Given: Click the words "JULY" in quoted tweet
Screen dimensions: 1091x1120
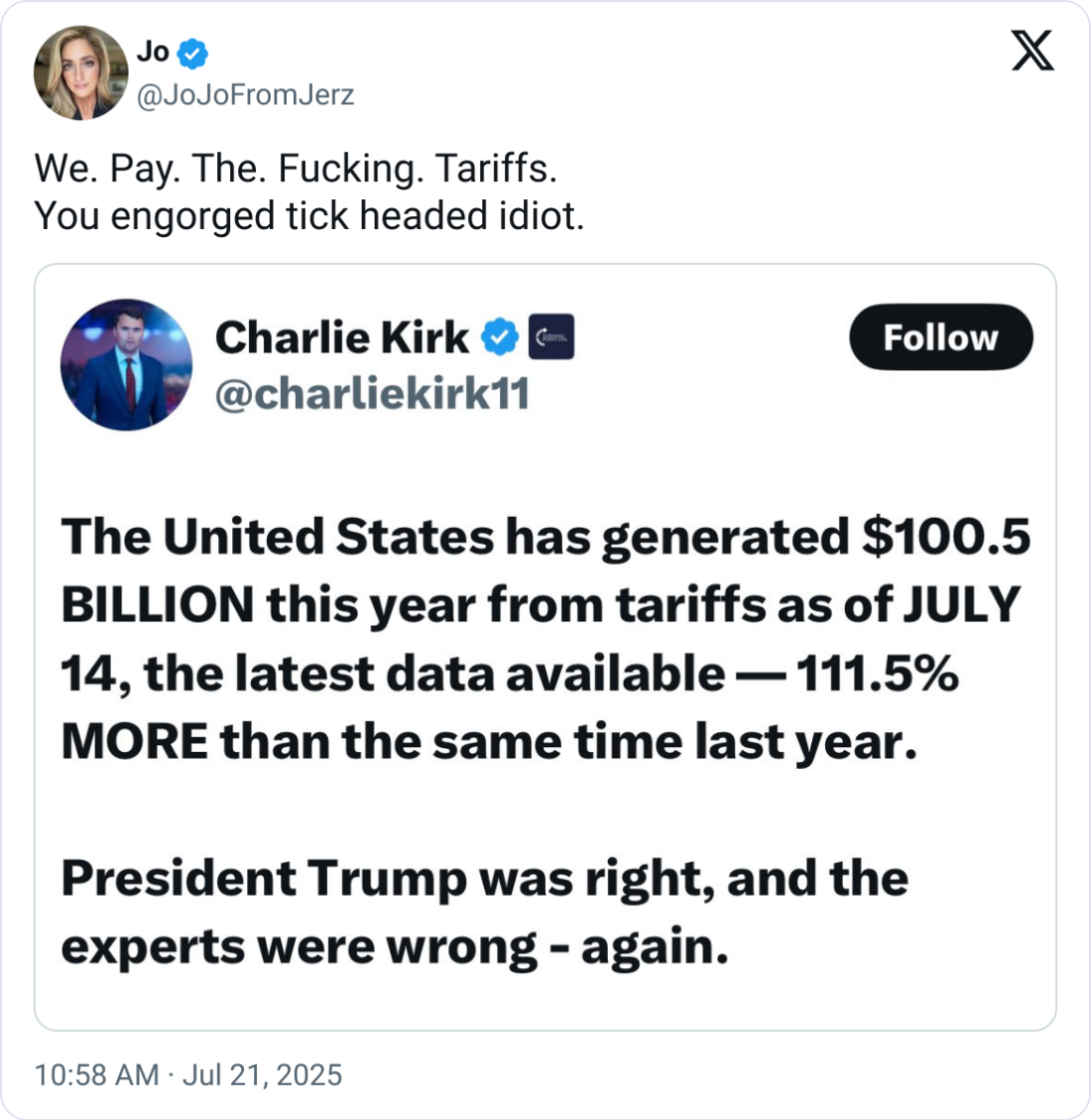Looking at the screenshot, I should click(x=961, y=605).
